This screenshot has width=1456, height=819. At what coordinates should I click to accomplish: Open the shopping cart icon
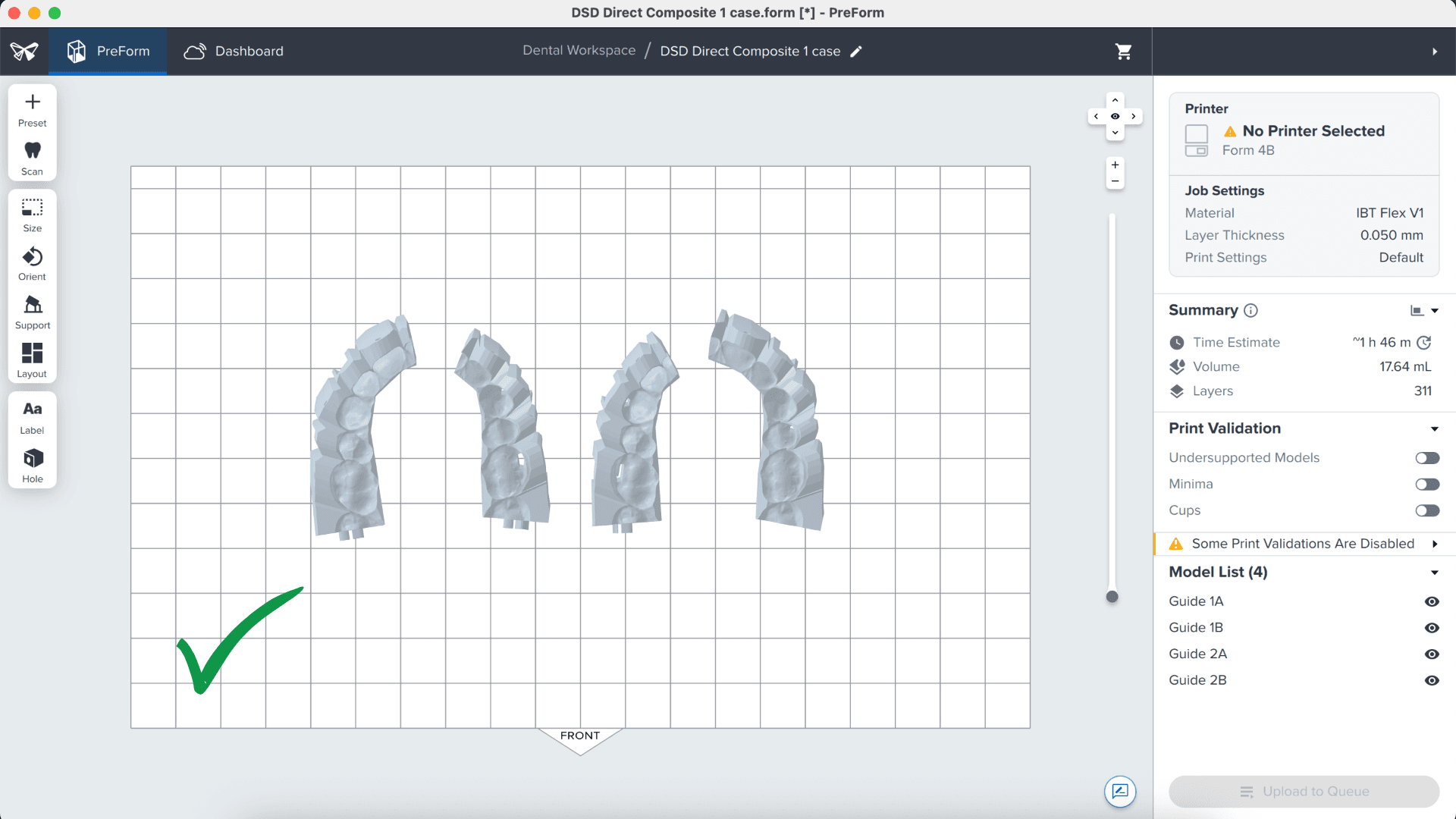[1123, 51]
